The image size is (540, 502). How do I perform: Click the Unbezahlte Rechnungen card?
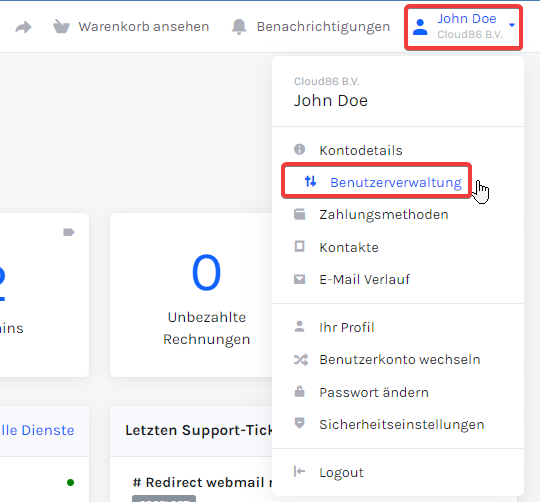click(191, 295)
